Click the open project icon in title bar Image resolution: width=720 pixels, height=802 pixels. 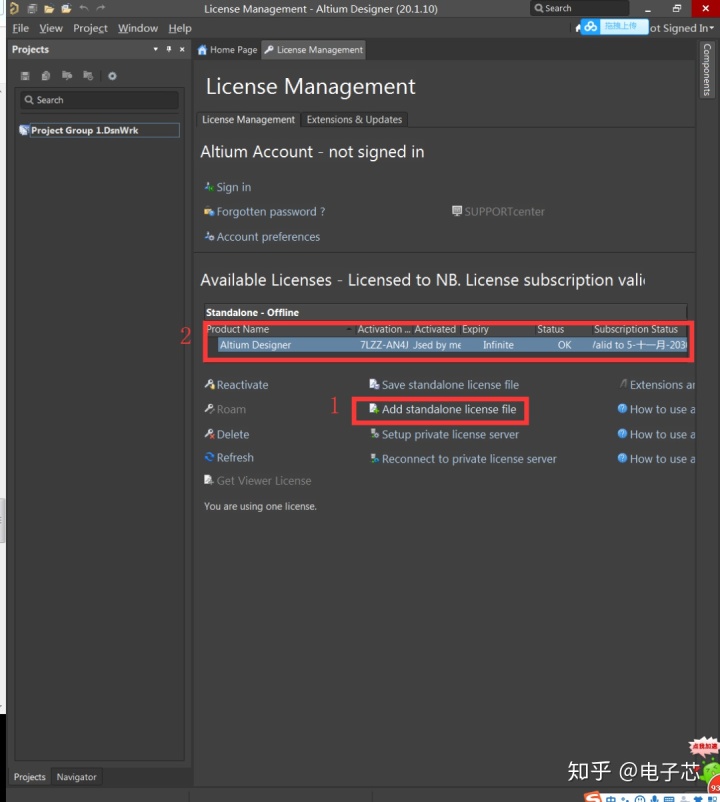pyautogui.click(x=66, y=8)
